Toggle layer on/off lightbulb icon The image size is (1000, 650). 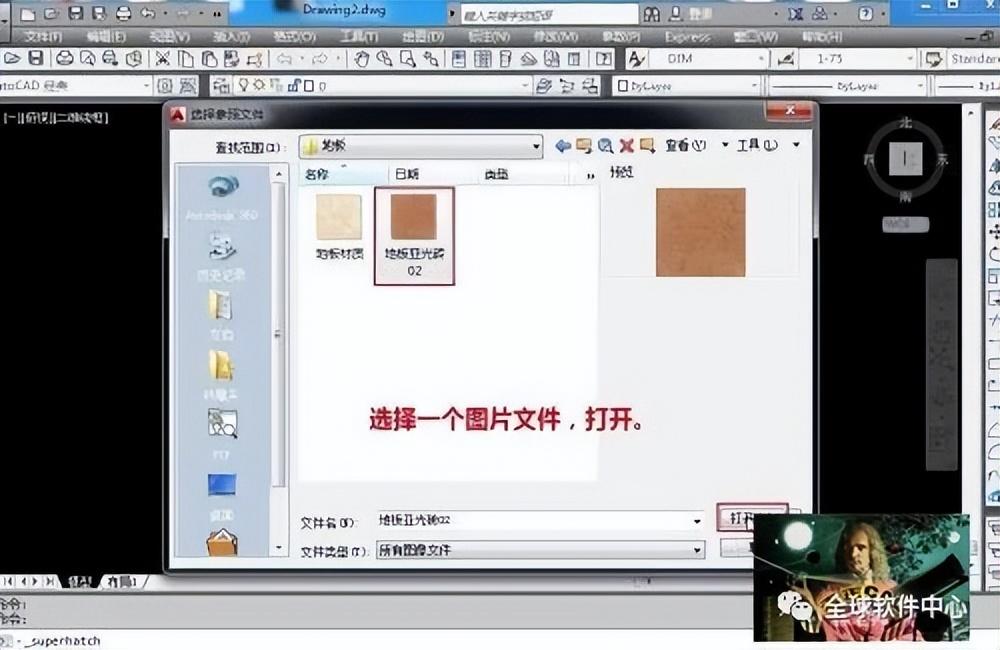[x=243, y=85]
